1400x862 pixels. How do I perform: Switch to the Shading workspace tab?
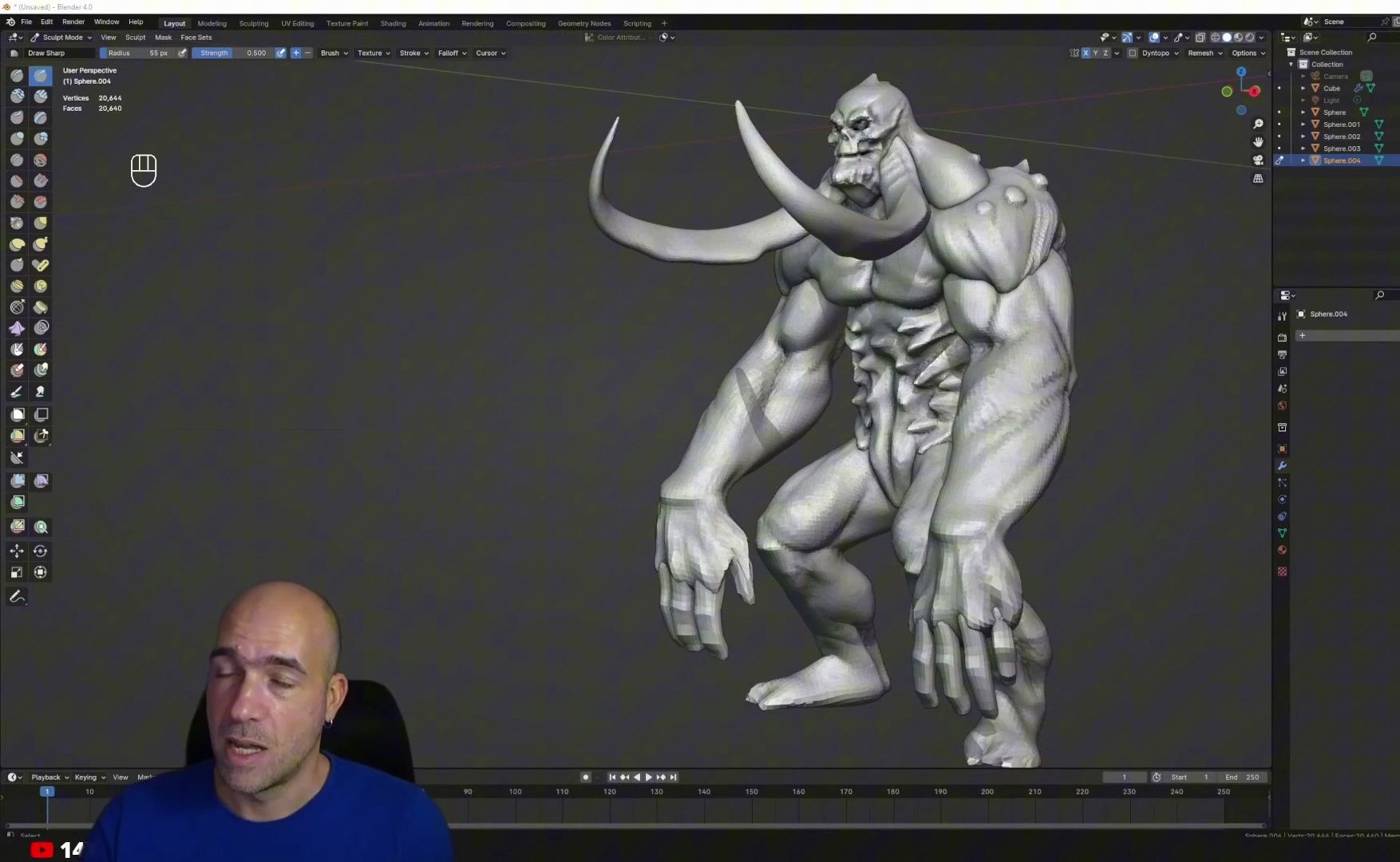pos(393,24)
